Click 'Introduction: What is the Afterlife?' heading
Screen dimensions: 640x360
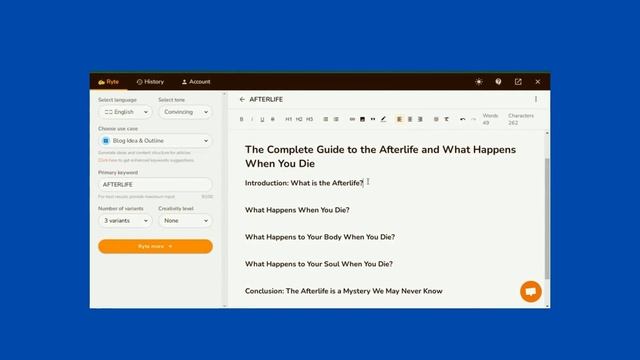pos(304,183)
